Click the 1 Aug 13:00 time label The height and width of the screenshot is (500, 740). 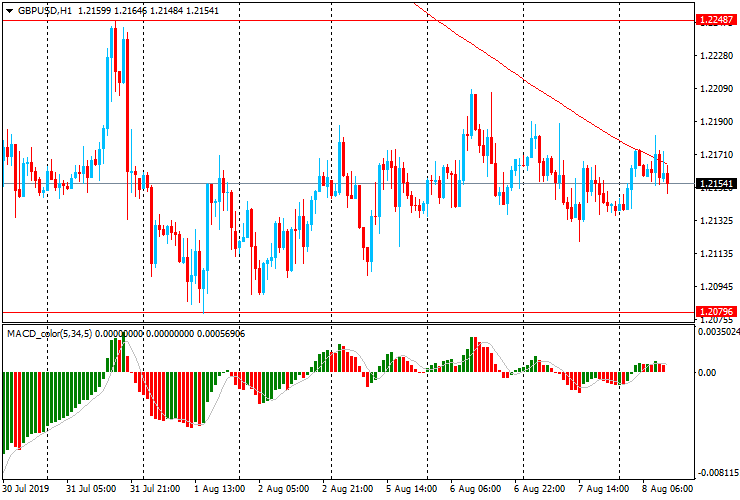(219, 490)
